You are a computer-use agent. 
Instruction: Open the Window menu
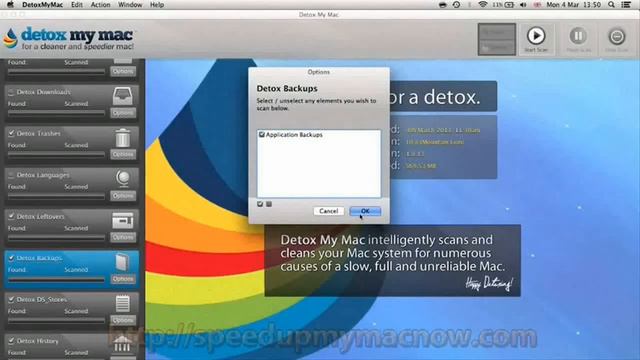(x=130, y=5)
